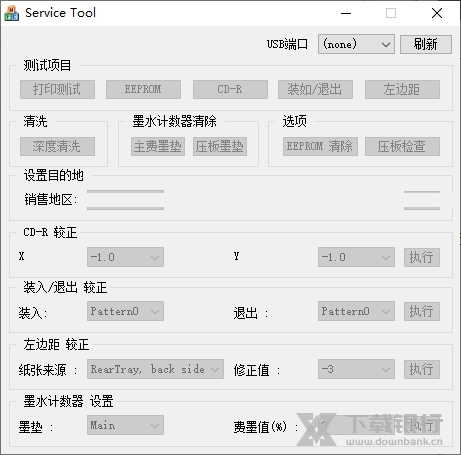461x455 pixels.
Task: Open the 修正值 -3 dropdown
Action: click(356, 369)
